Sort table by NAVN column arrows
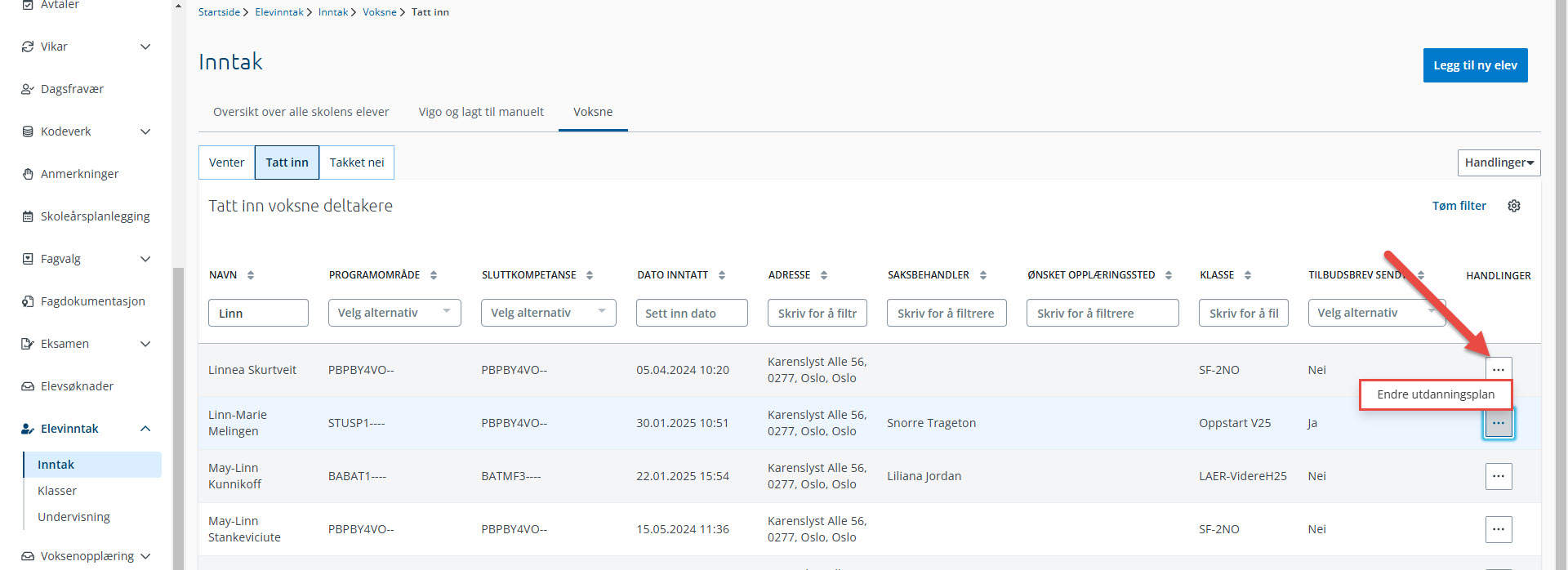 [251, 275]
